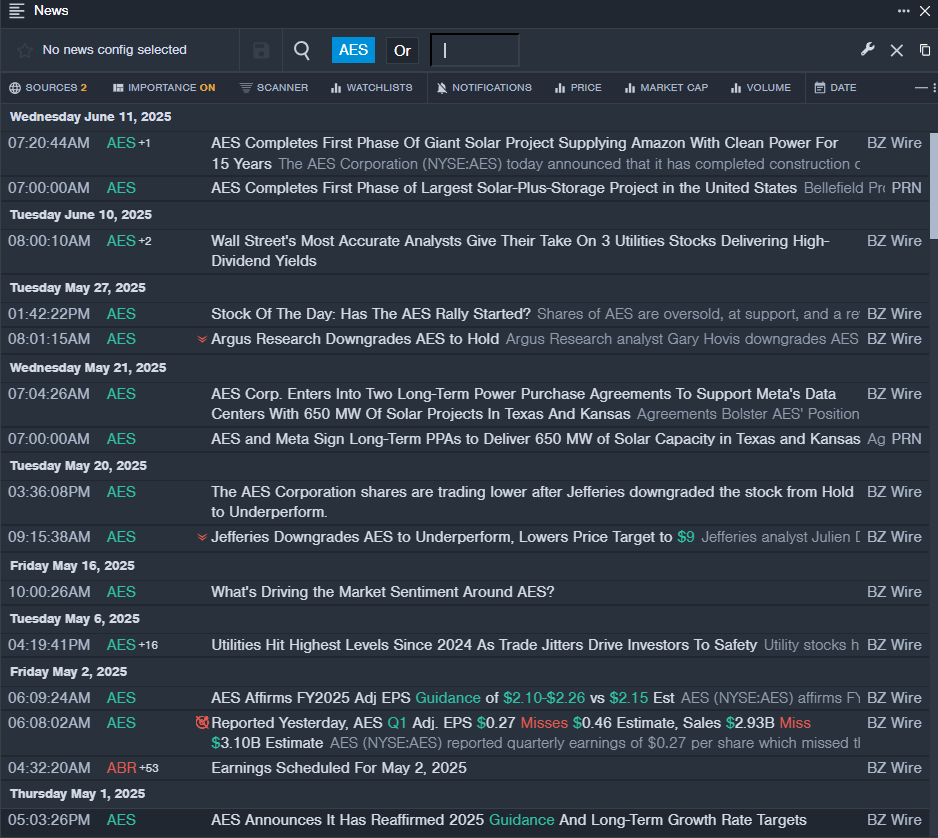Screen dimensions: 938x838
Task: Select The AES Corporation shares are trading lower headline
Action: click(x=532, y=502)
